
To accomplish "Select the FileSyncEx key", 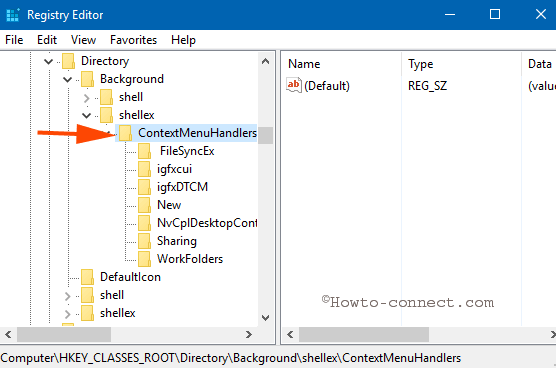I will [187, 151].
